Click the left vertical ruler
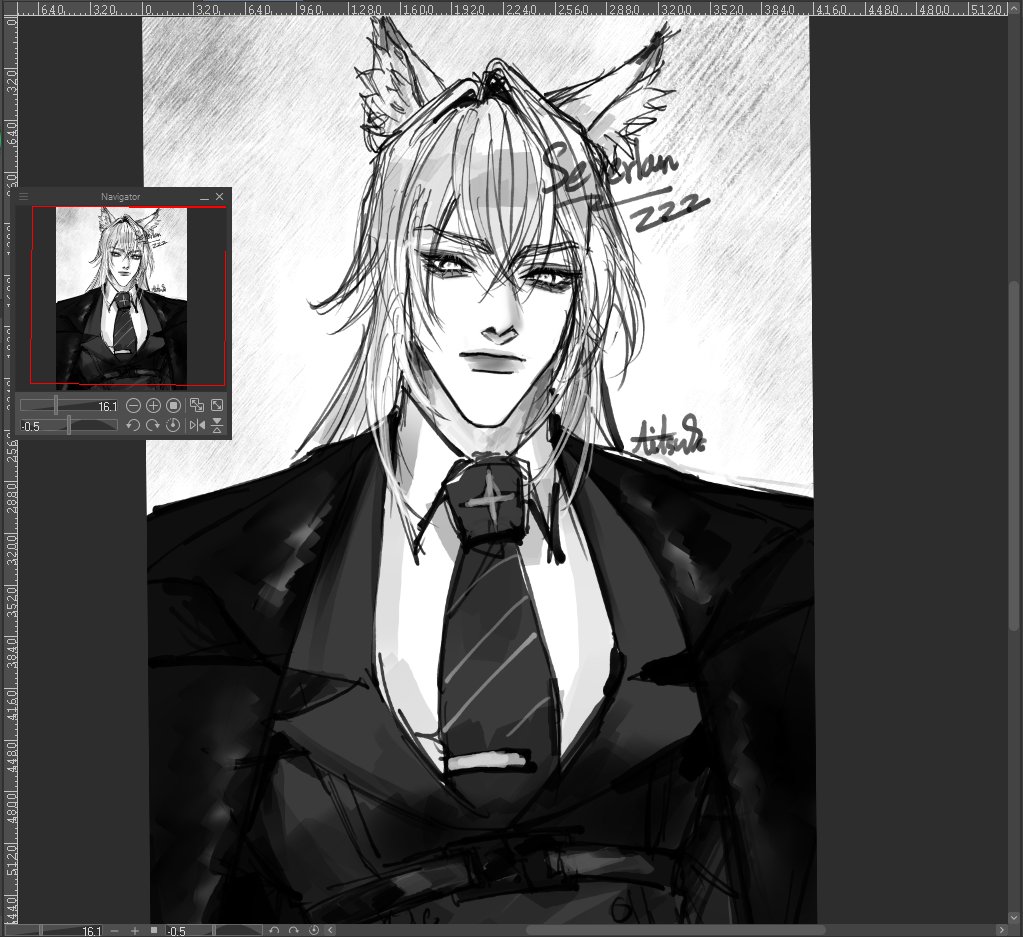 [x=10, y=470]
